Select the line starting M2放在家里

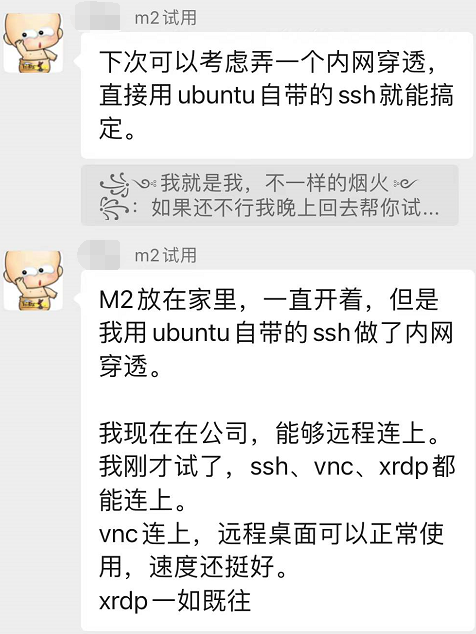pyautogui.click(x=269, y=300)
